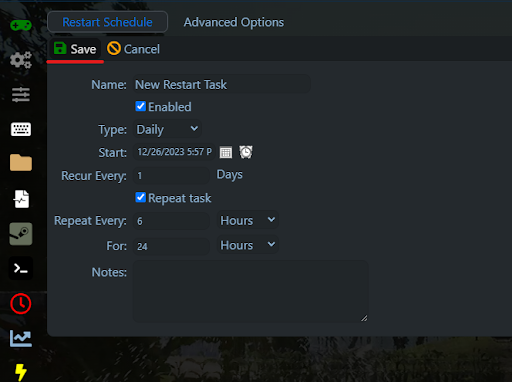
Task: Open the sliders configuration sidebar icon
Action: click(21, 95)
